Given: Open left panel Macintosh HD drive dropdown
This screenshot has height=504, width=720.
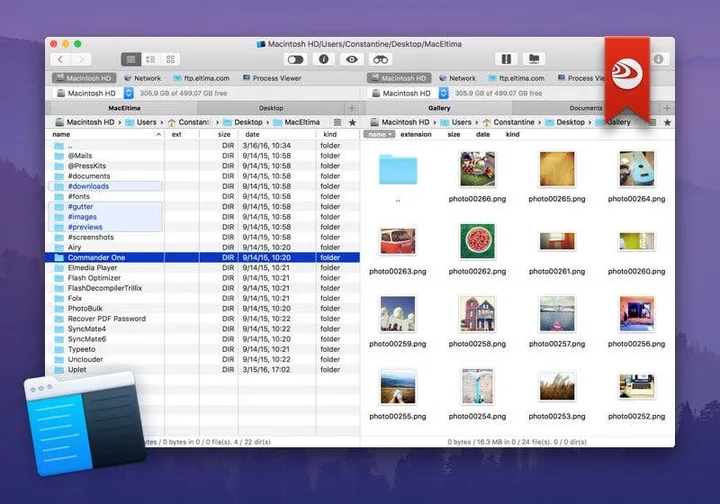Looking at the screenshot, I should [129, 93].
